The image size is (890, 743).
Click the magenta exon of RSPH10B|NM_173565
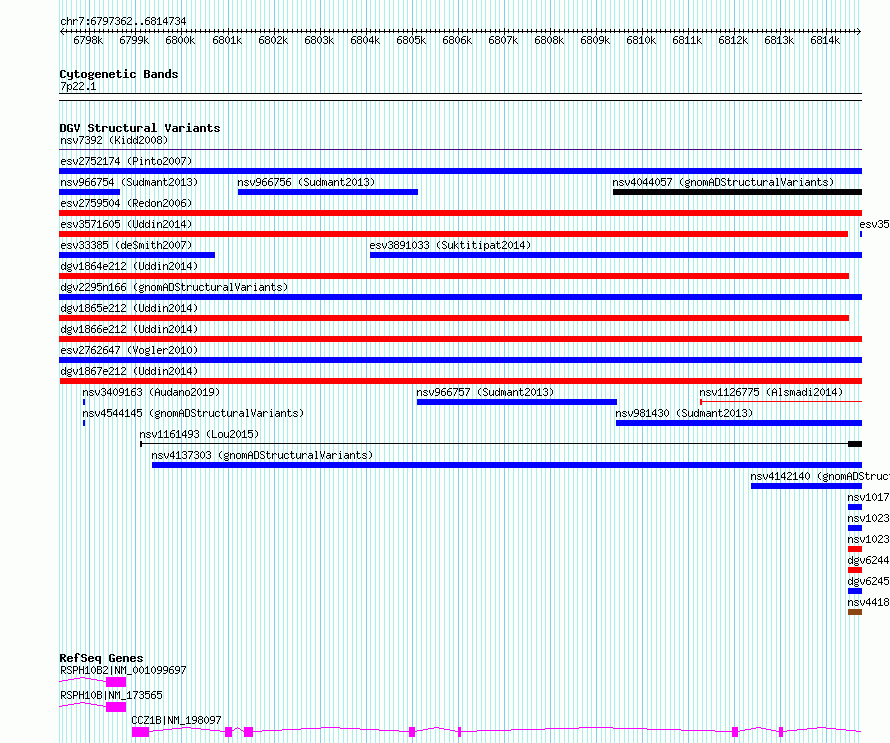coord(116,707)
